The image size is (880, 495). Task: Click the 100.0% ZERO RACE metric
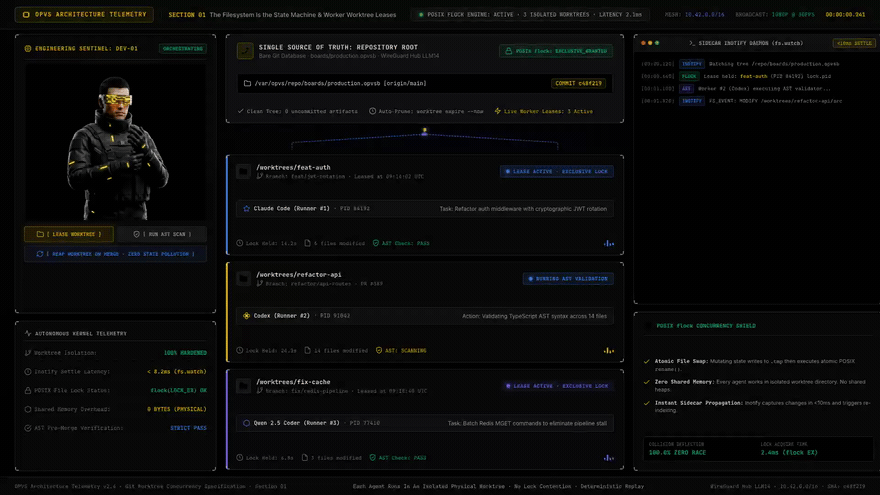(677, 452)
